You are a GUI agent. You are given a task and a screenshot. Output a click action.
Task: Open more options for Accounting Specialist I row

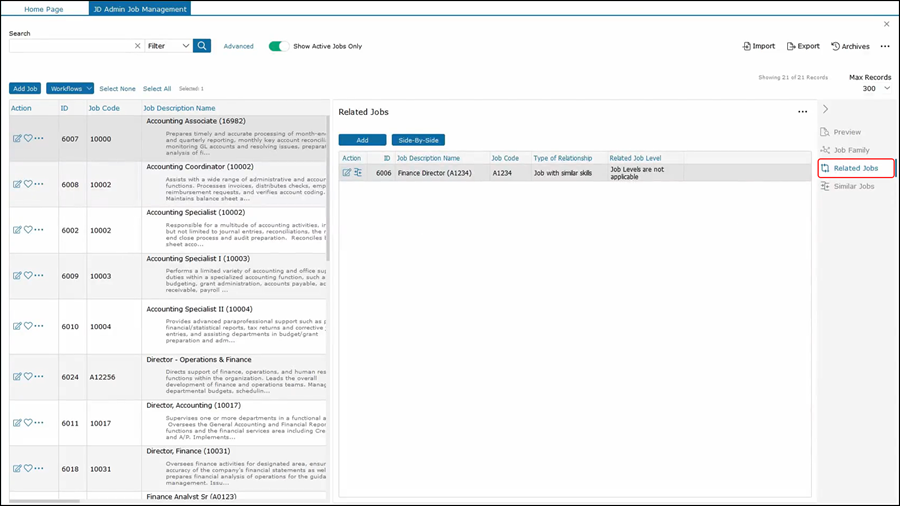(39, 275)
